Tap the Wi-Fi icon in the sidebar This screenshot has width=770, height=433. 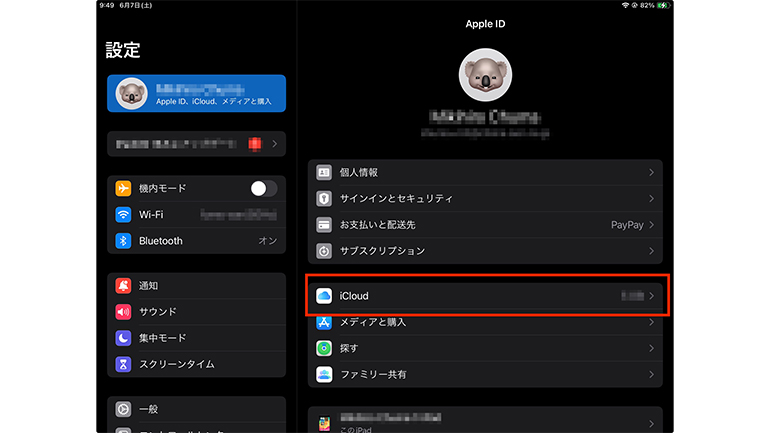coord(123,215)
